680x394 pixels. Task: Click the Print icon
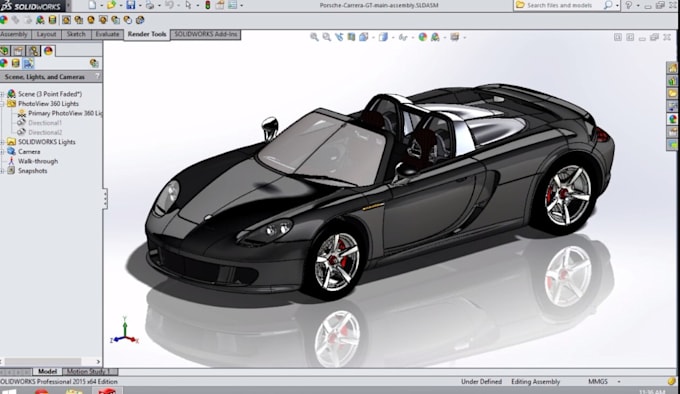pyautogui.click(x=150, y=5)
